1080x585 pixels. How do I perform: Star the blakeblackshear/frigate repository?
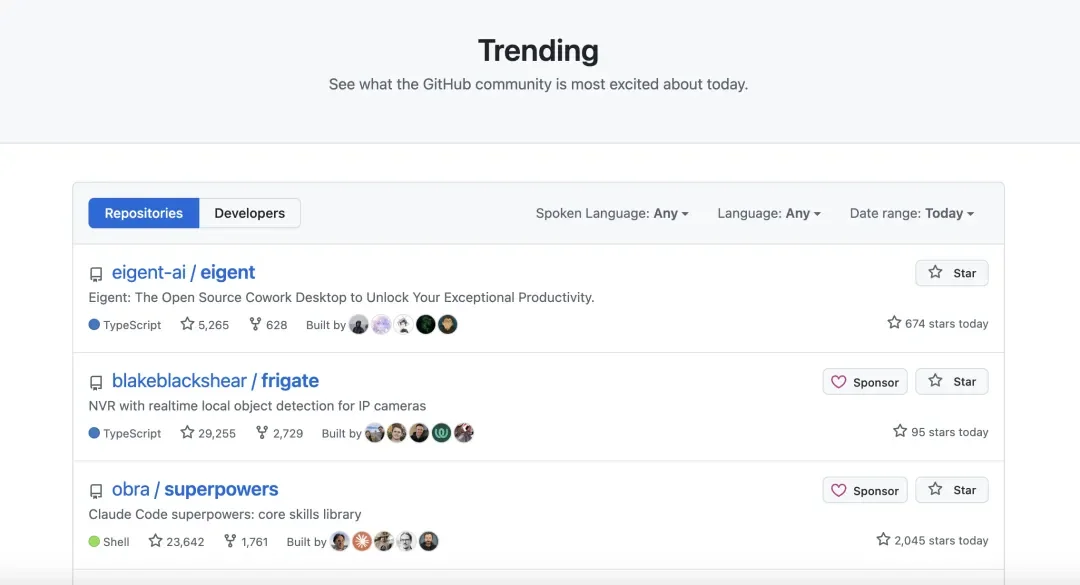[951, 381]
